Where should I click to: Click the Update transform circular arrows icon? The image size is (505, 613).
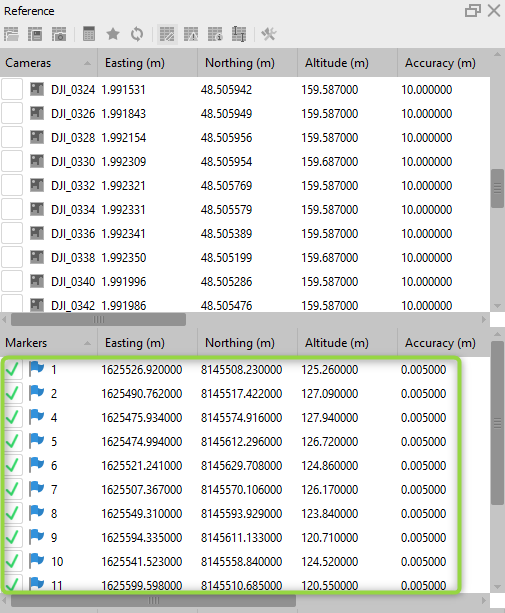point(137,34)
